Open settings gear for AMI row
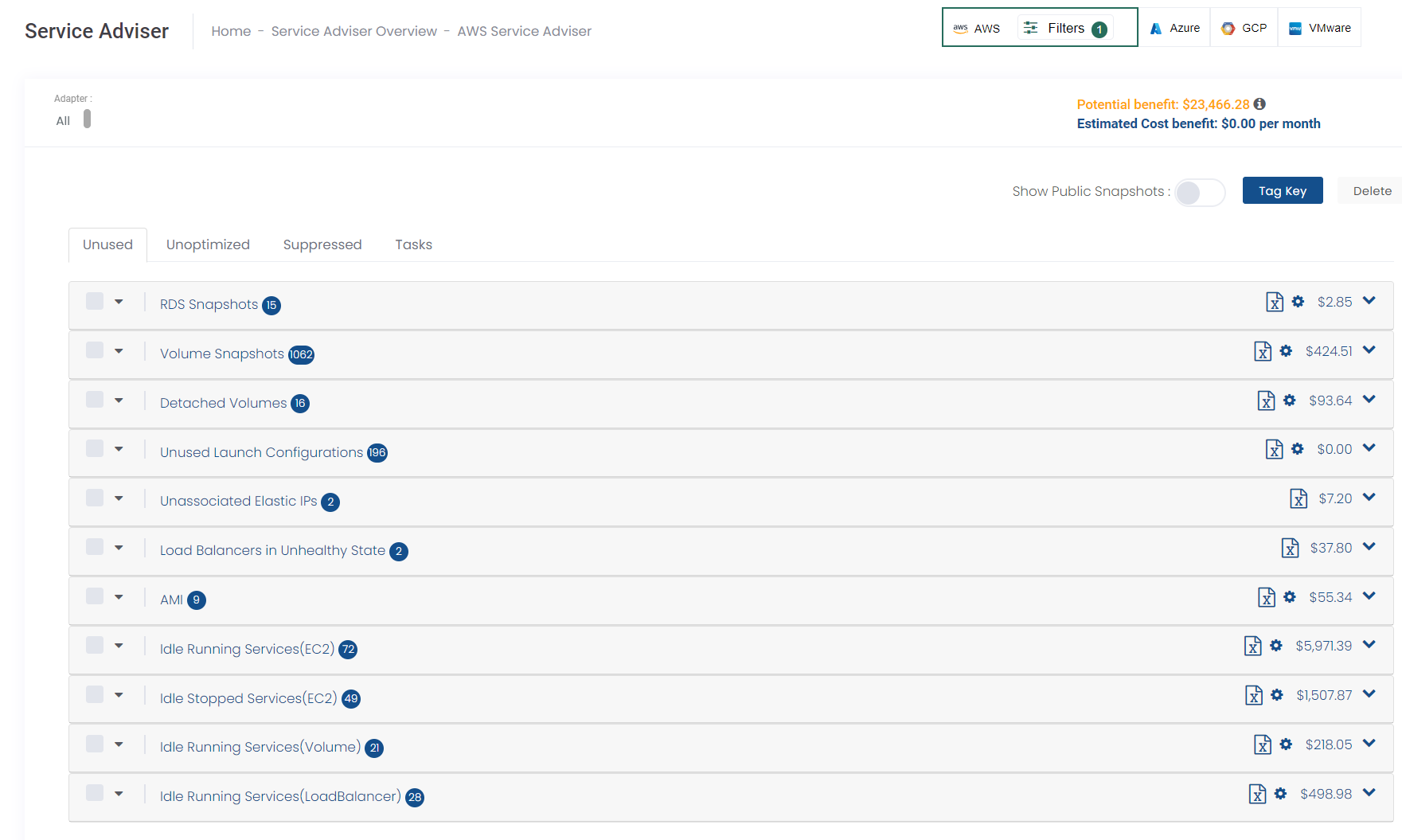 tap(1290, 597)
